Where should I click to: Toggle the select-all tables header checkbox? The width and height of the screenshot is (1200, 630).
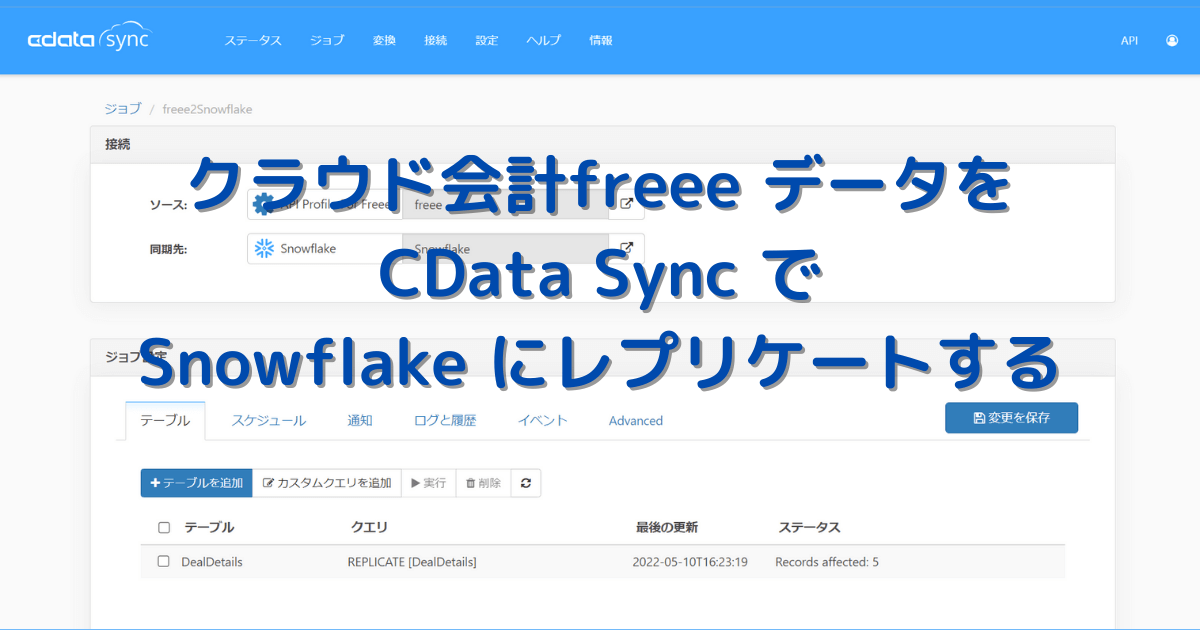tap(164, 527)
